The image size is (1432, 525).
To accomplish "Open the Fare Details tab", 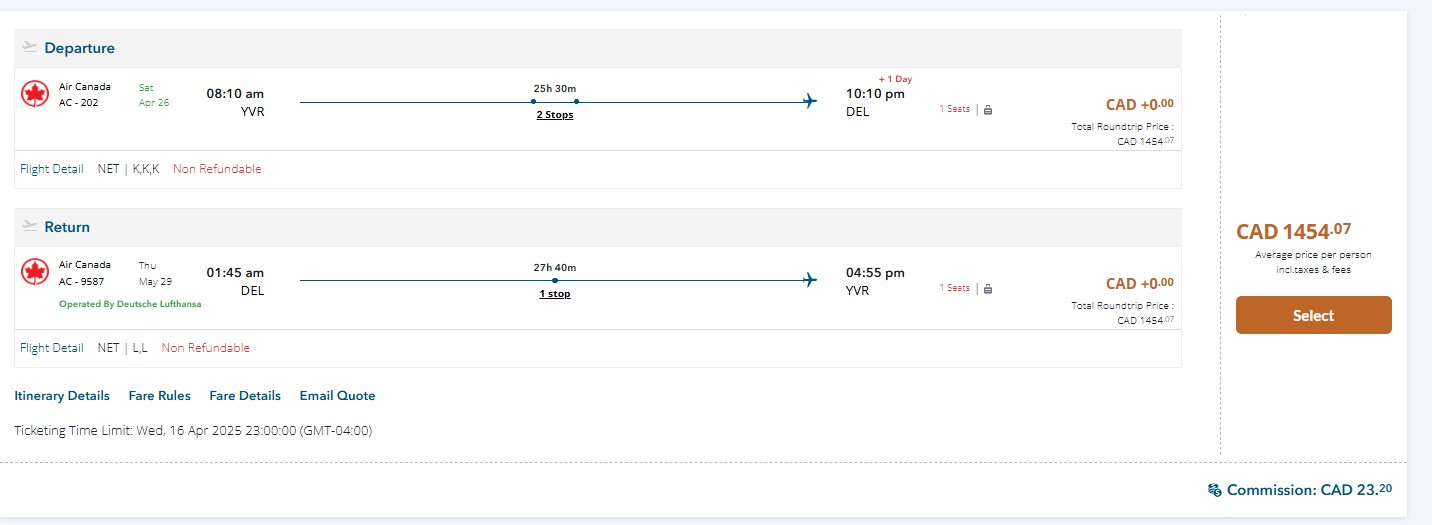I will point(245,396).
